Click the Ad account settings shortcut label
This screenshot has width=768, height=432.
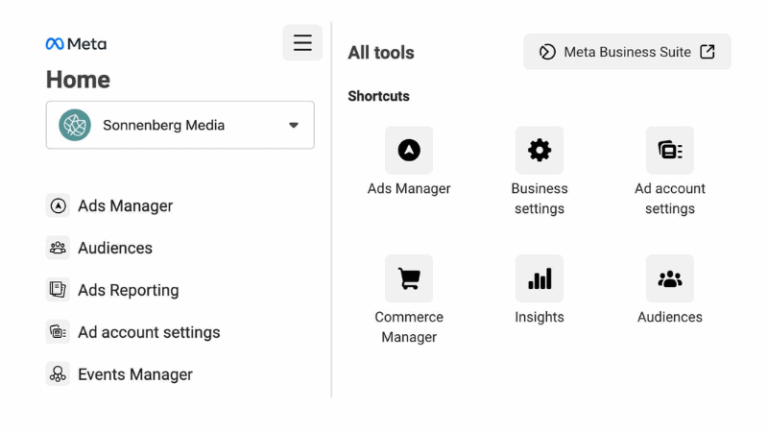(670, 198)
